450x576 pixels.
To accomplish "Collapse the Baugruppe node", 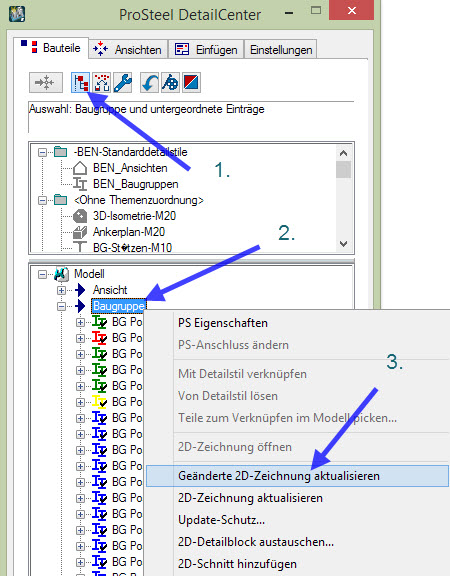I will point(61,306).
